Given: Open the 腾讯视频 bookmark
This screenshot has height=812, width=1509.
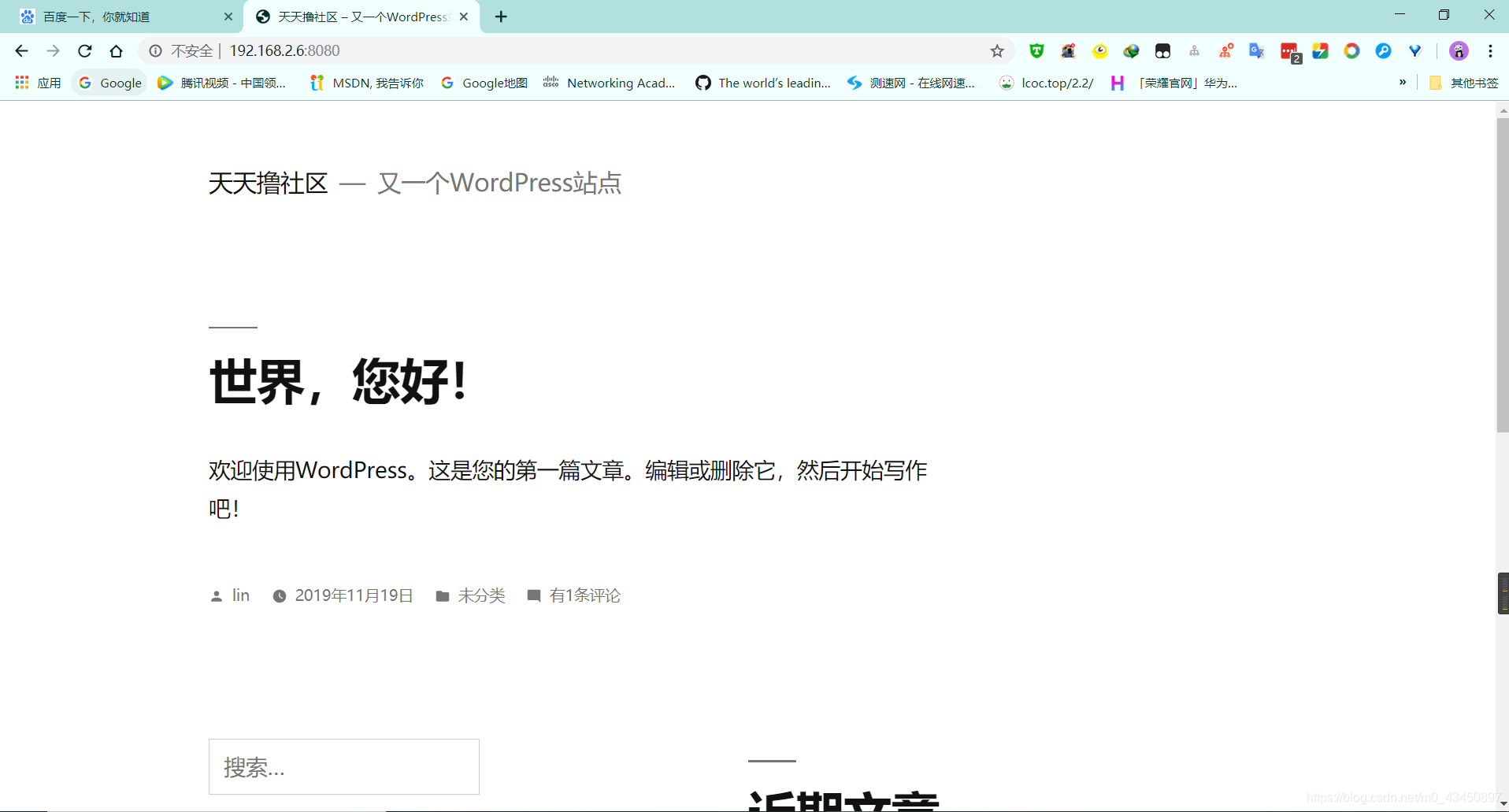Looking at the screenshot, I should tap(221, 83).
